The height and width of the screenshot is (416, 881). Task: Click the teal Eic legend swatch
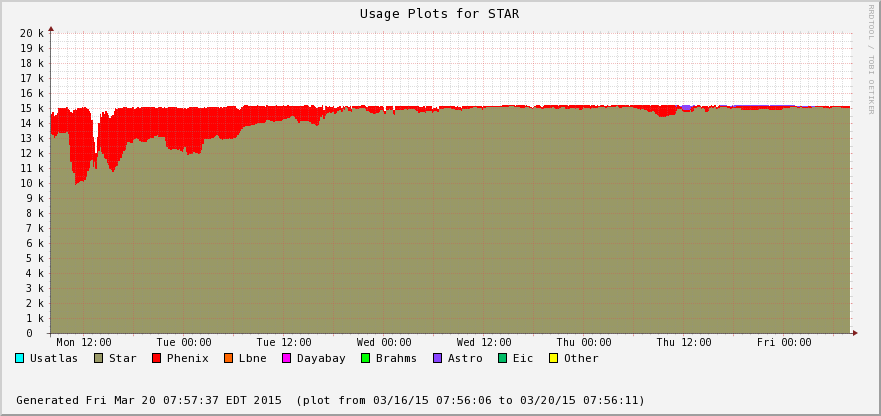502,358
